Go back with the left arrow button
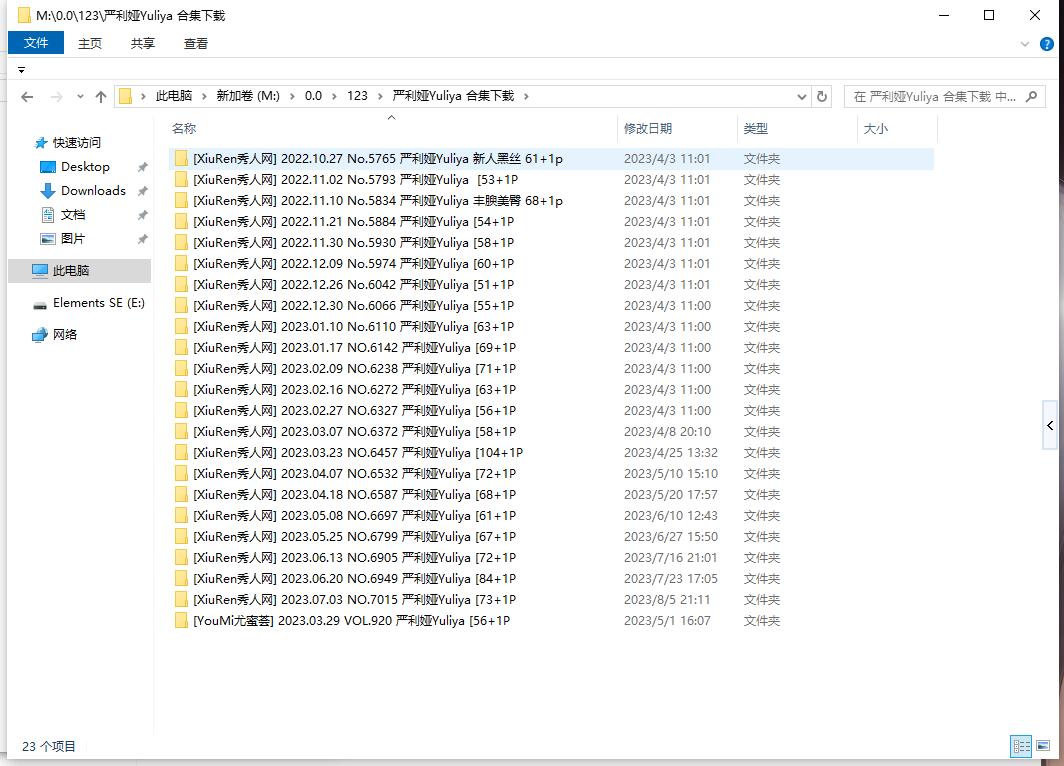 (27, 97)
